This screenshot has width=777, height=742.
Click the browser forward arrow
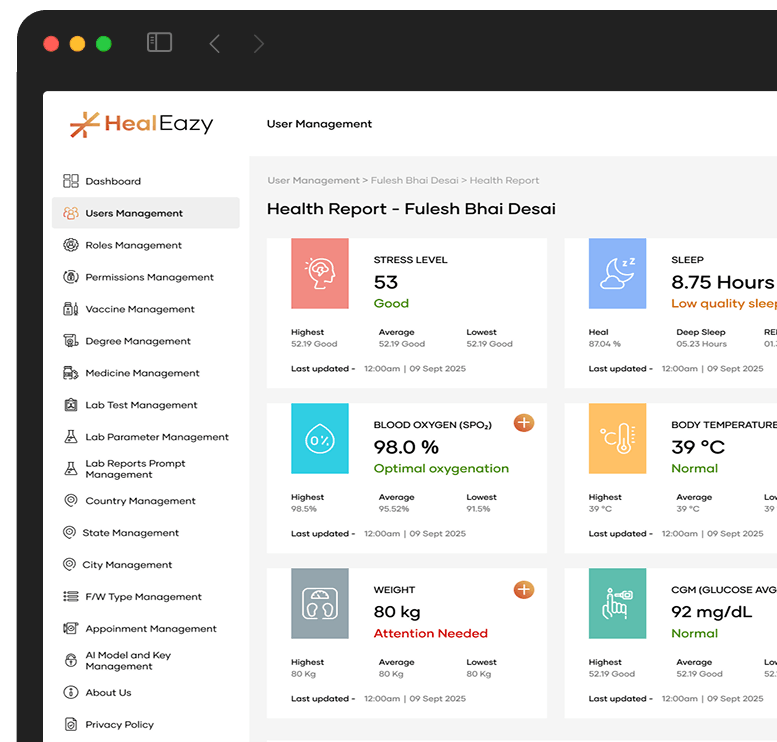point(258,43)
